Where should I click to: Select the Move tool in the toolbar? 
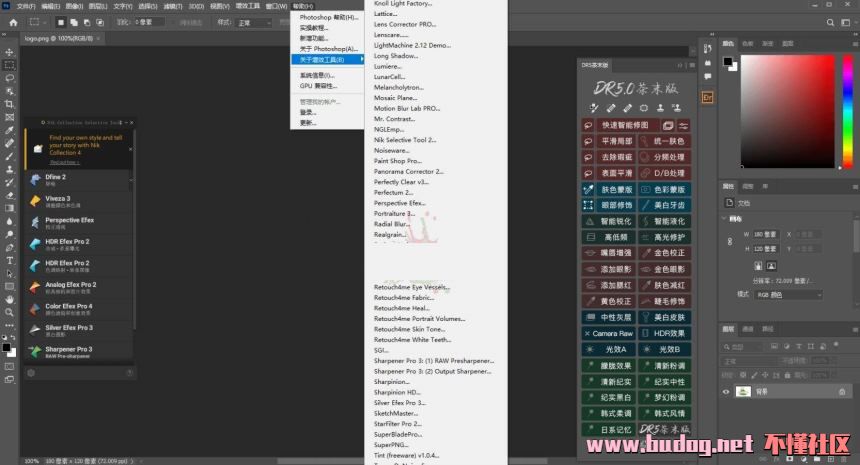9,51
